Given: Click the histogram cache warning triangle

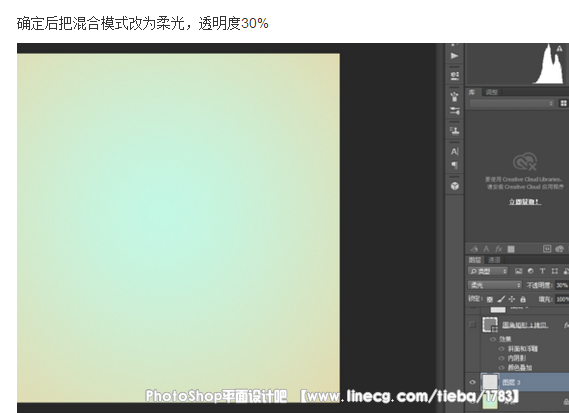Looking at the screenshot, I should 560,48.
